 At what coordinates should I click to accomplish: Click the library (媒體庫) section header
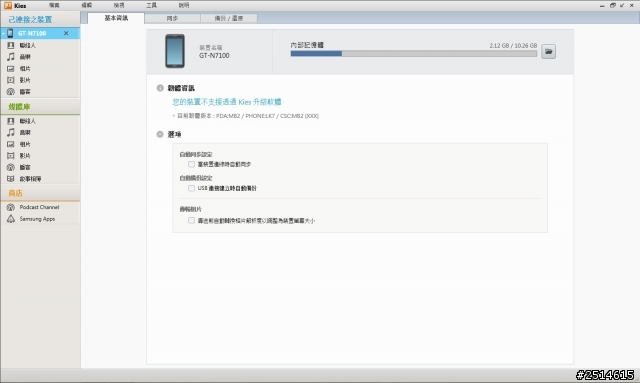pos(40,107)
